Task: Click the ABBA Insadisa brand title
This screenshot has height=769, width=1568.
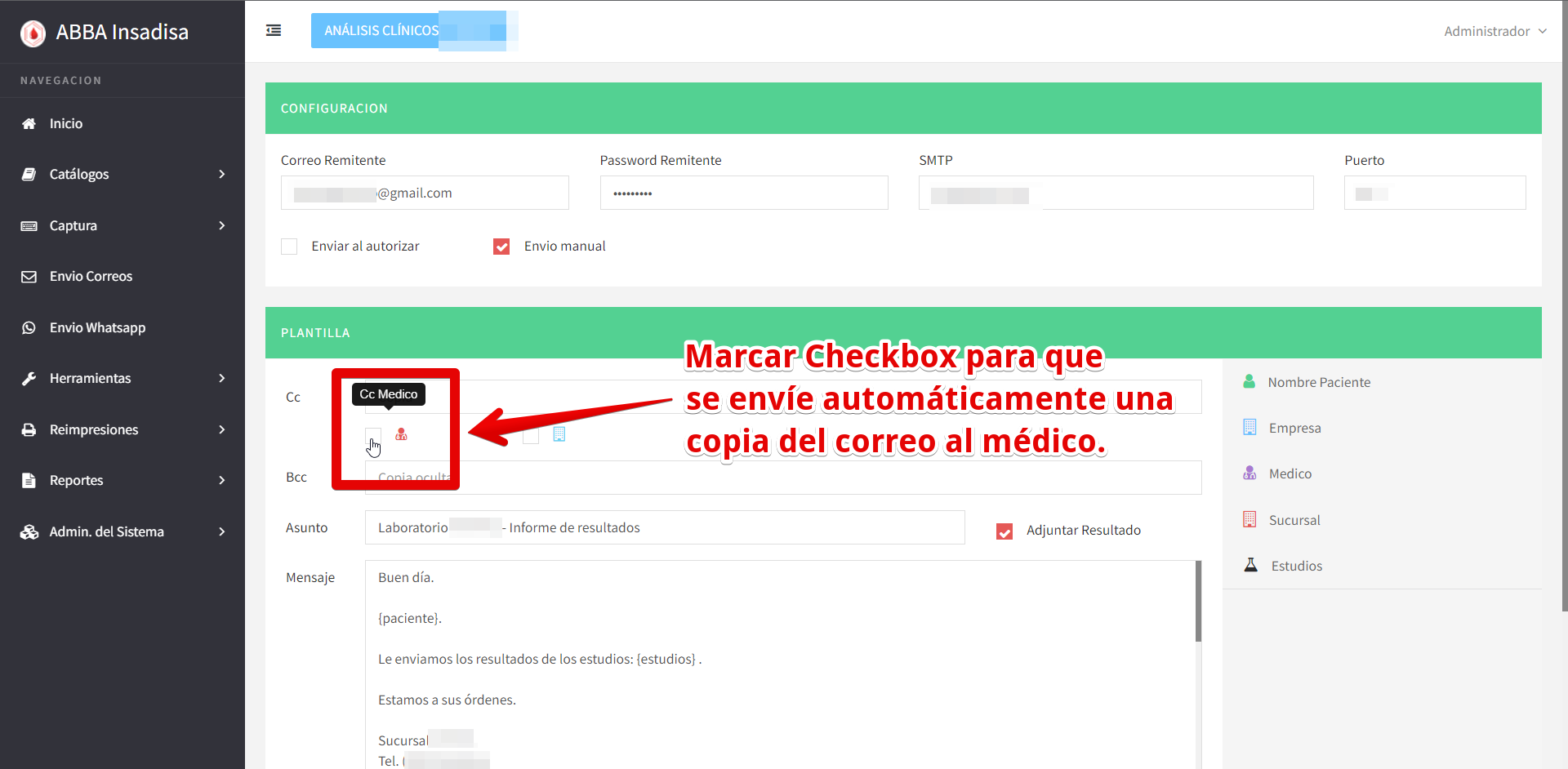Action: [x=122, y=32]
